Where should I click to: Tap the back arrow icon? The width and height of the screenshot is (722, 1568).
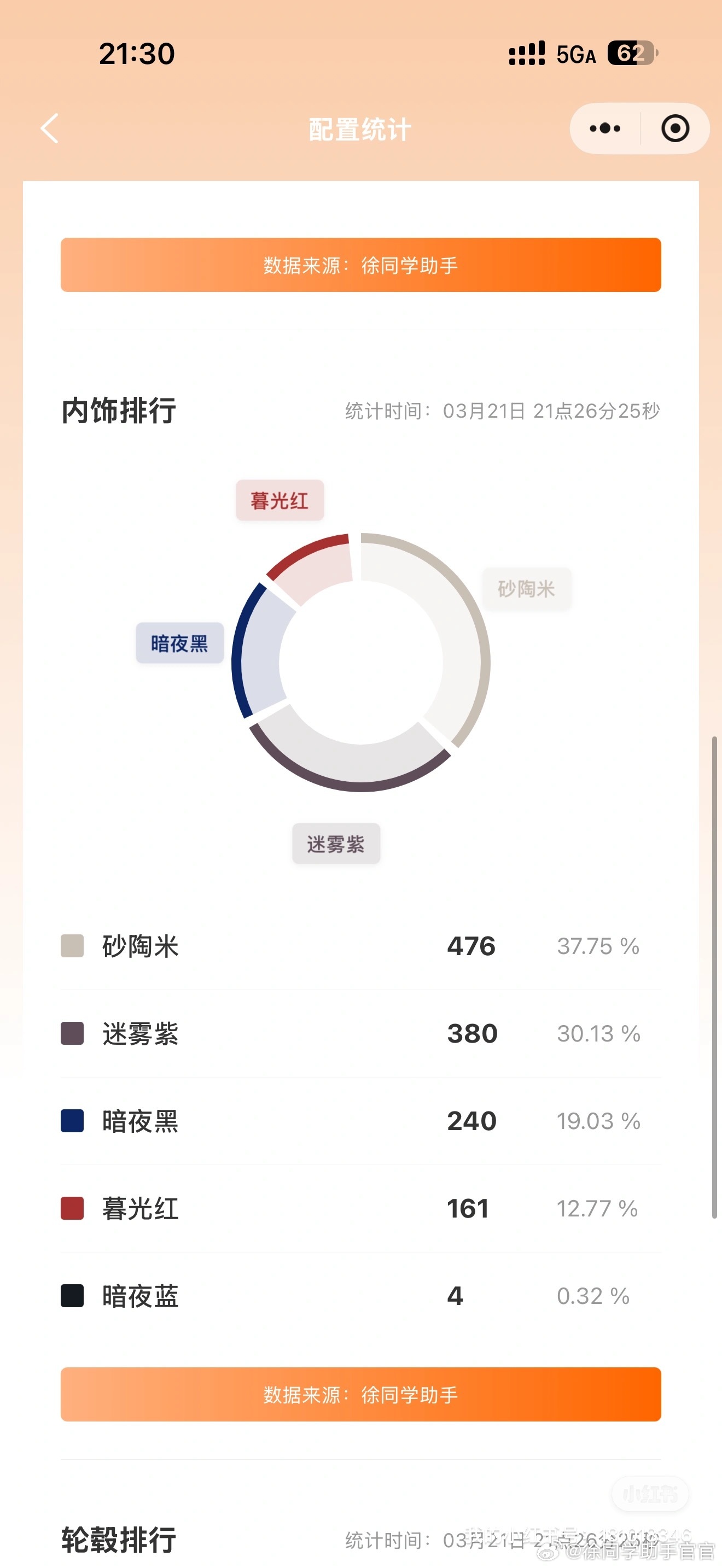click(x=49, y=128)
